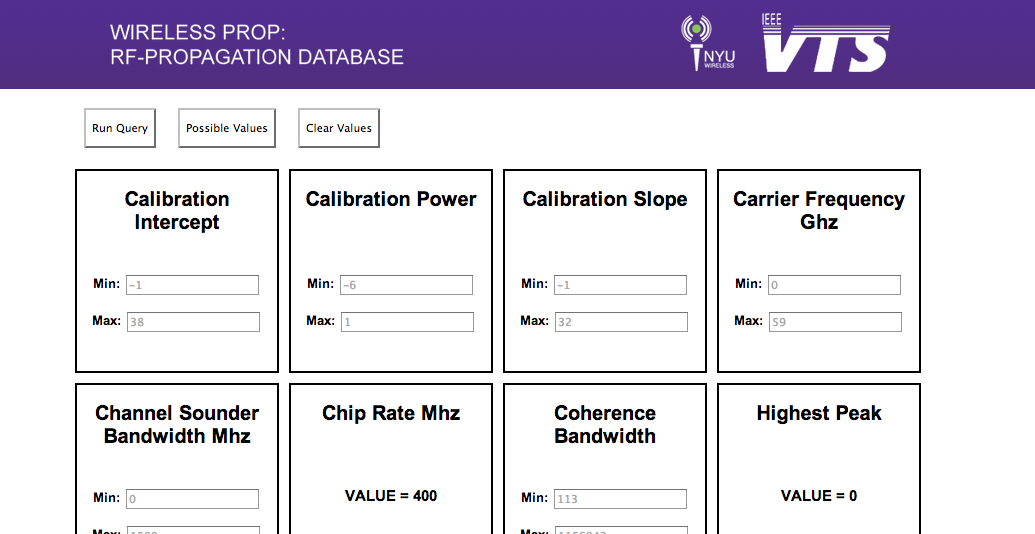Viewport: 1035px width, 534px height.
Task: Select the Channel Sounder Bandwidth Min field
Action: coord(192,499)
